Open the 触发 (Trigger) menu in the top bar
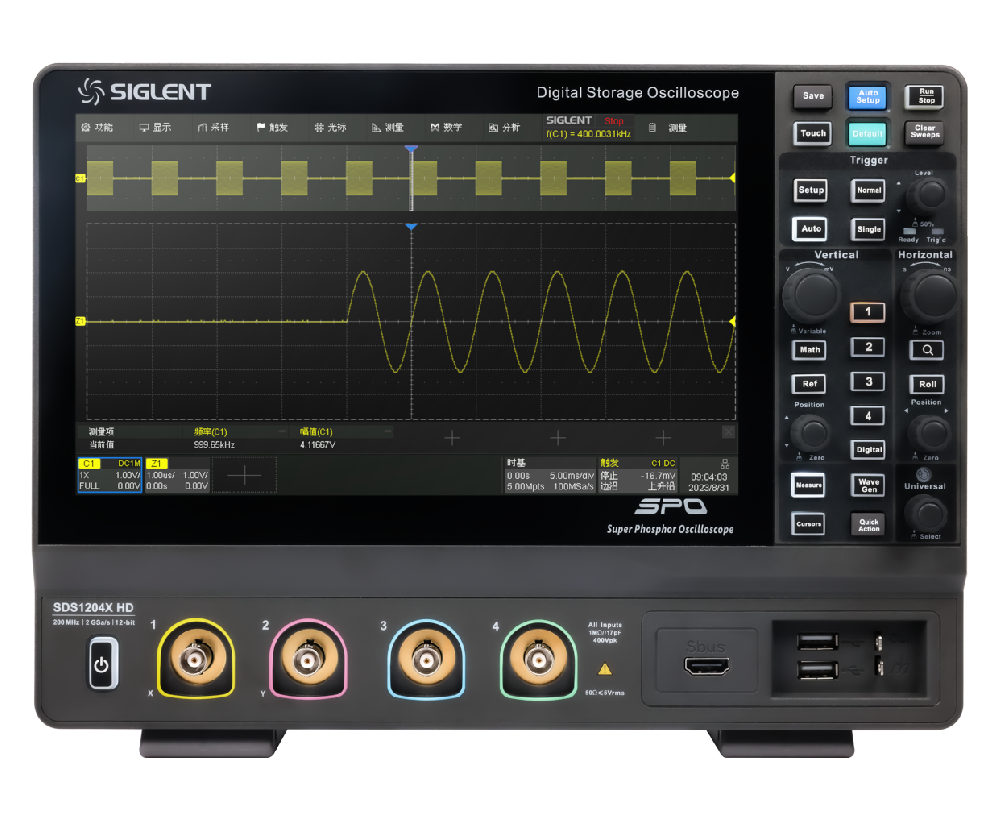 [x=272, y=128]
